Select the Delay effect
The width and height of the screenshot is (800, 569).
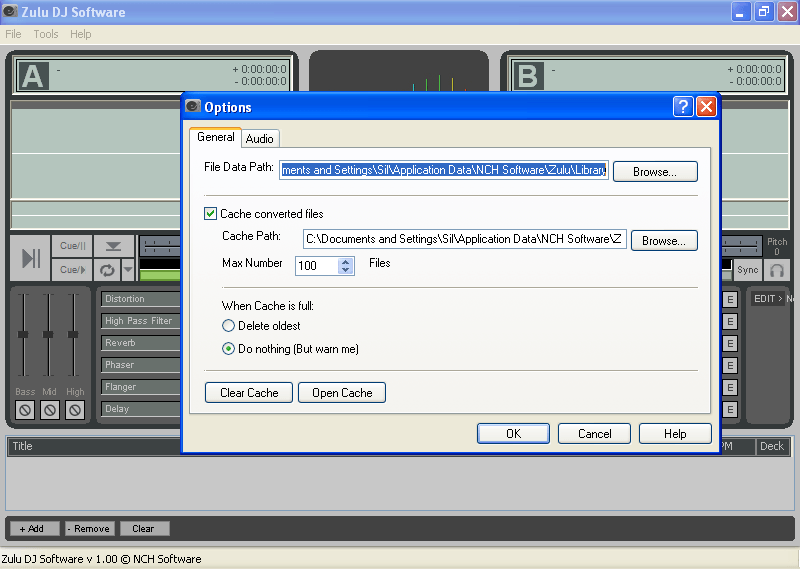click(141, 409)
